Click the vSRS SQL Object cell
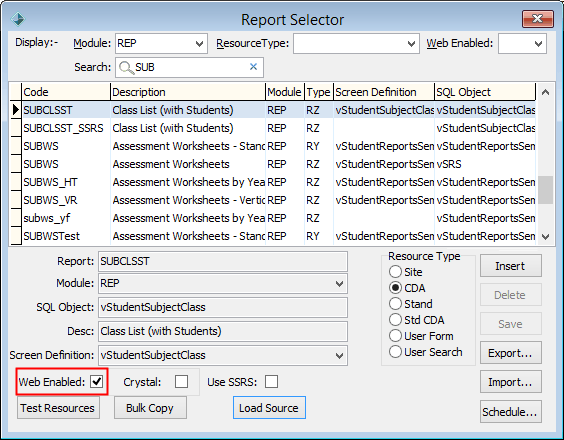The height and width of the screenshot is (440, 564). point(485,164)
